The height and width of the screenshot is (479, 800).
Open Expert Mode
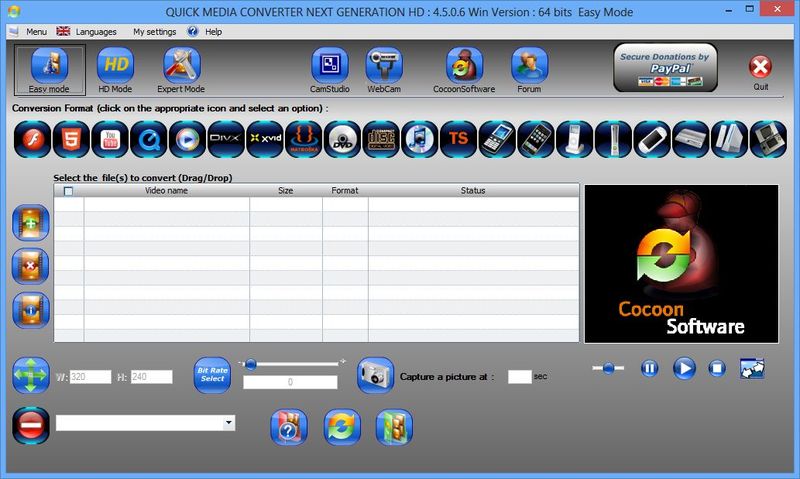(x=181, y=70)
